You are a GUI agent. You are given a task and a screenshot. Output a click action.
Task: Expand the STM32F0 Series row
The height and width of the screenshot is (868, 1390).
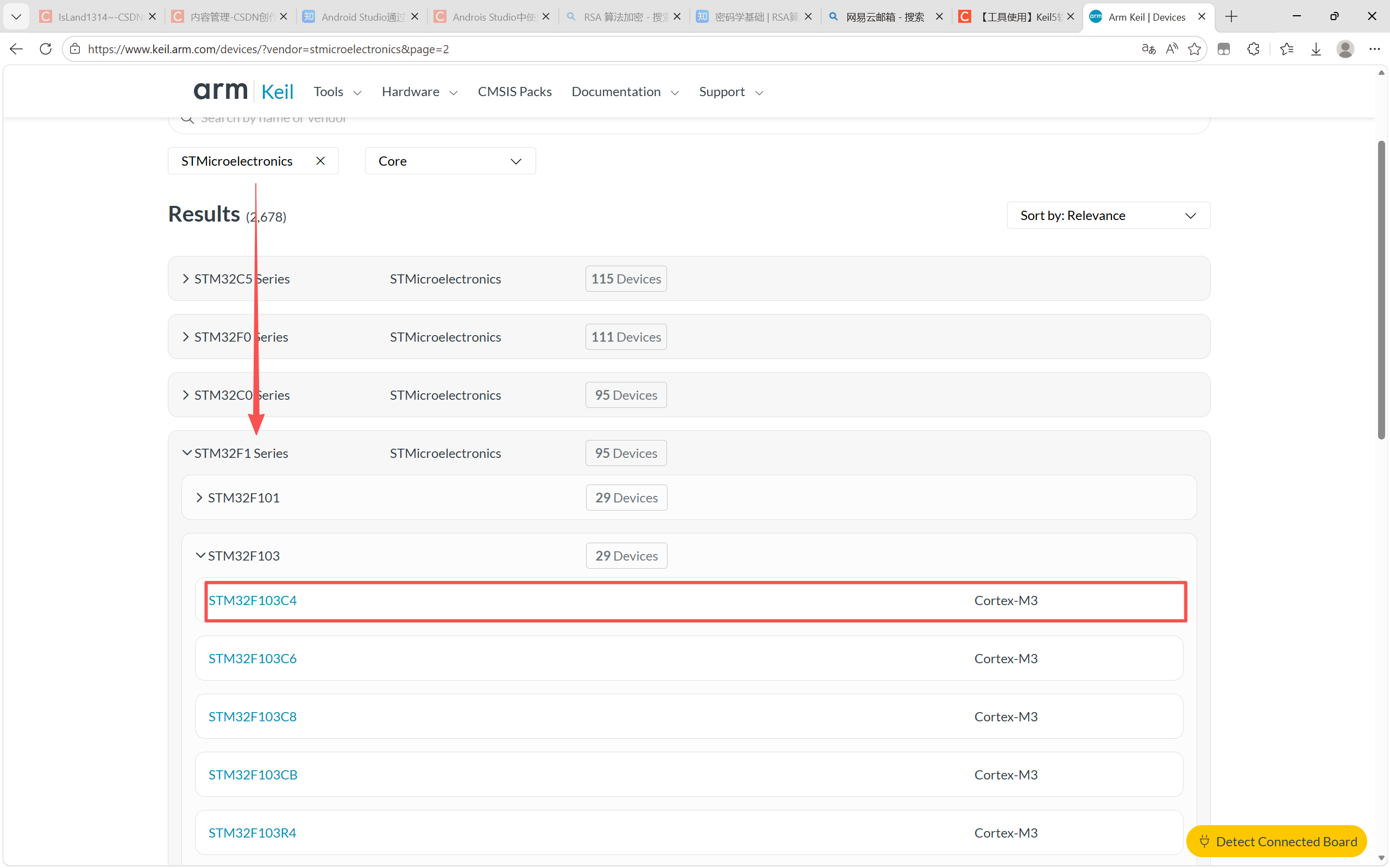[185, 337]
